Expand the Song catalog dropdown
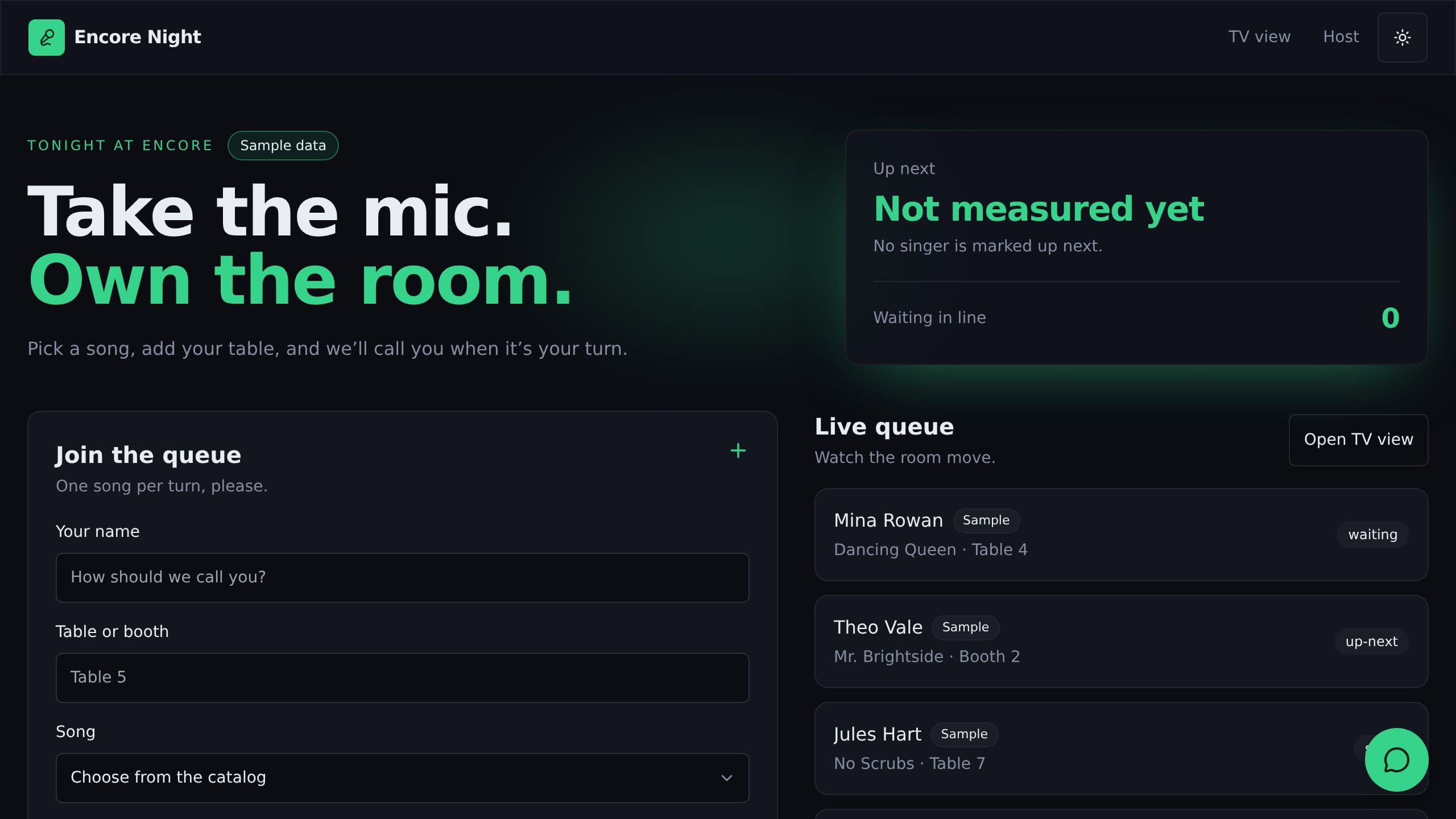 point(402,777)
